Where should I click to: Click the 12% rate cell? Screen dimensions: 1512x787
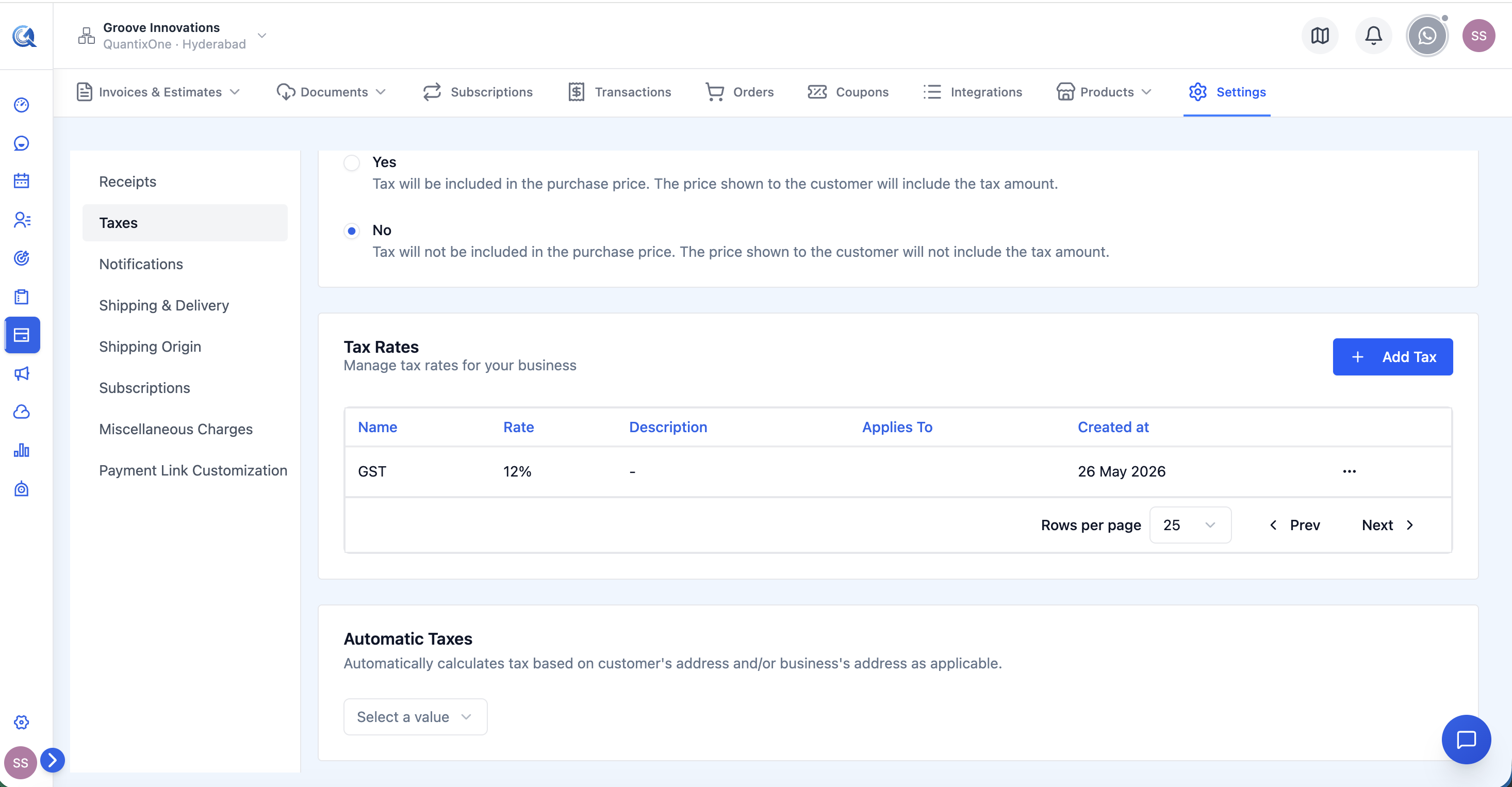coord(517,471)
